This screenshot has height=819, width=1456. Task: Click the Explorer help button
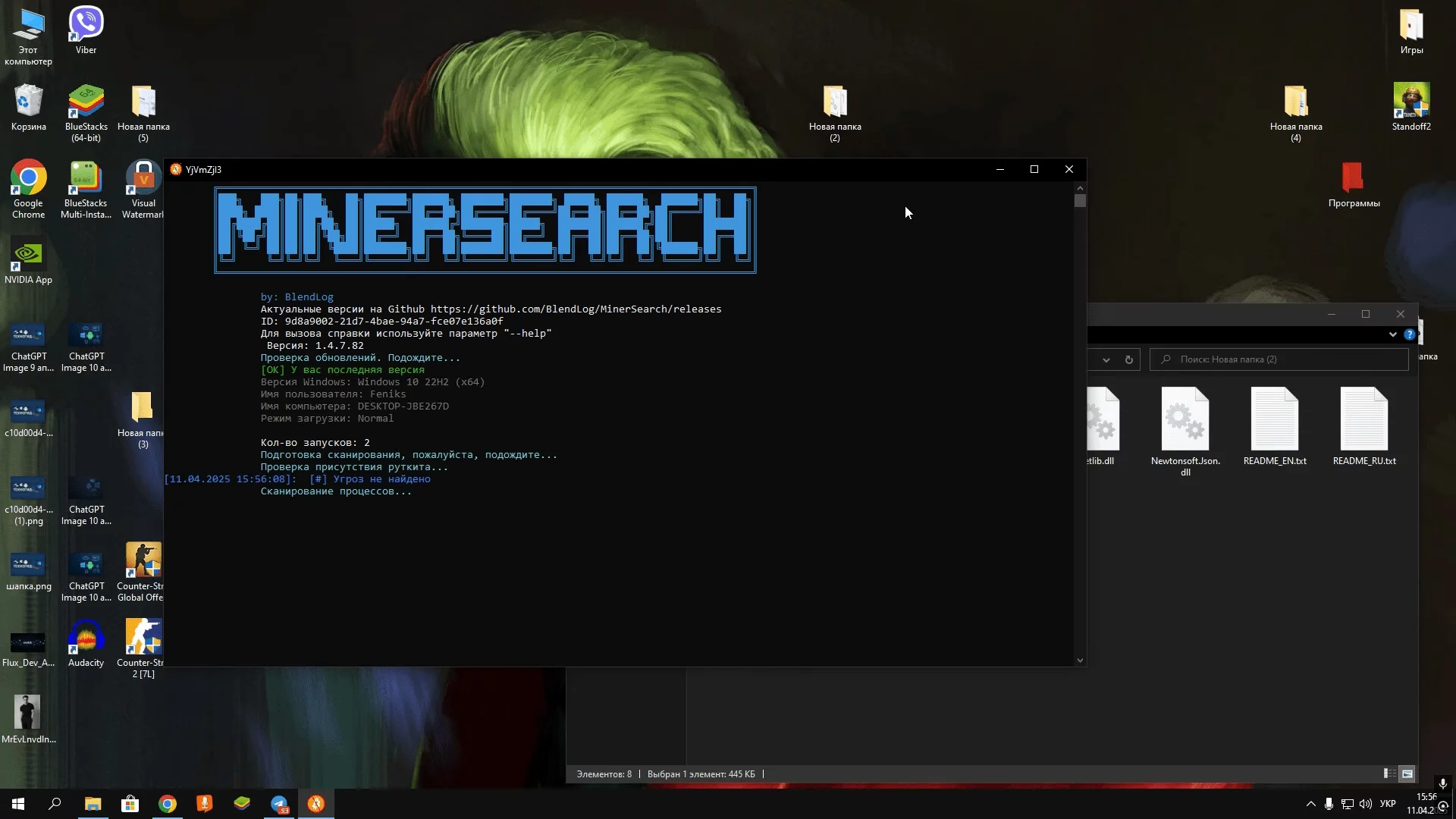pos(1409,334)
